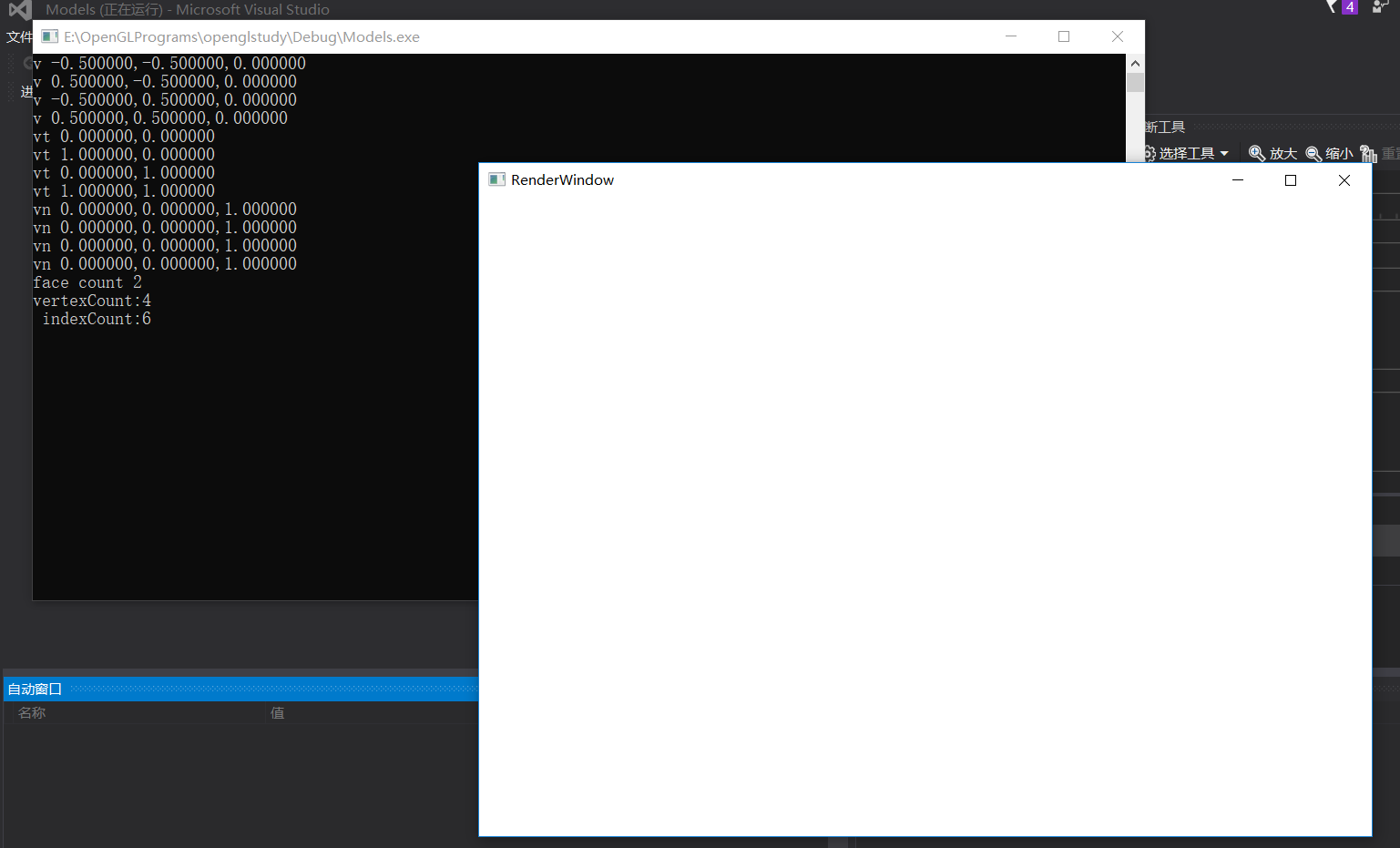
Task: Click the 'vertexCount:4' console line
Action: click(x=92, y=301)
